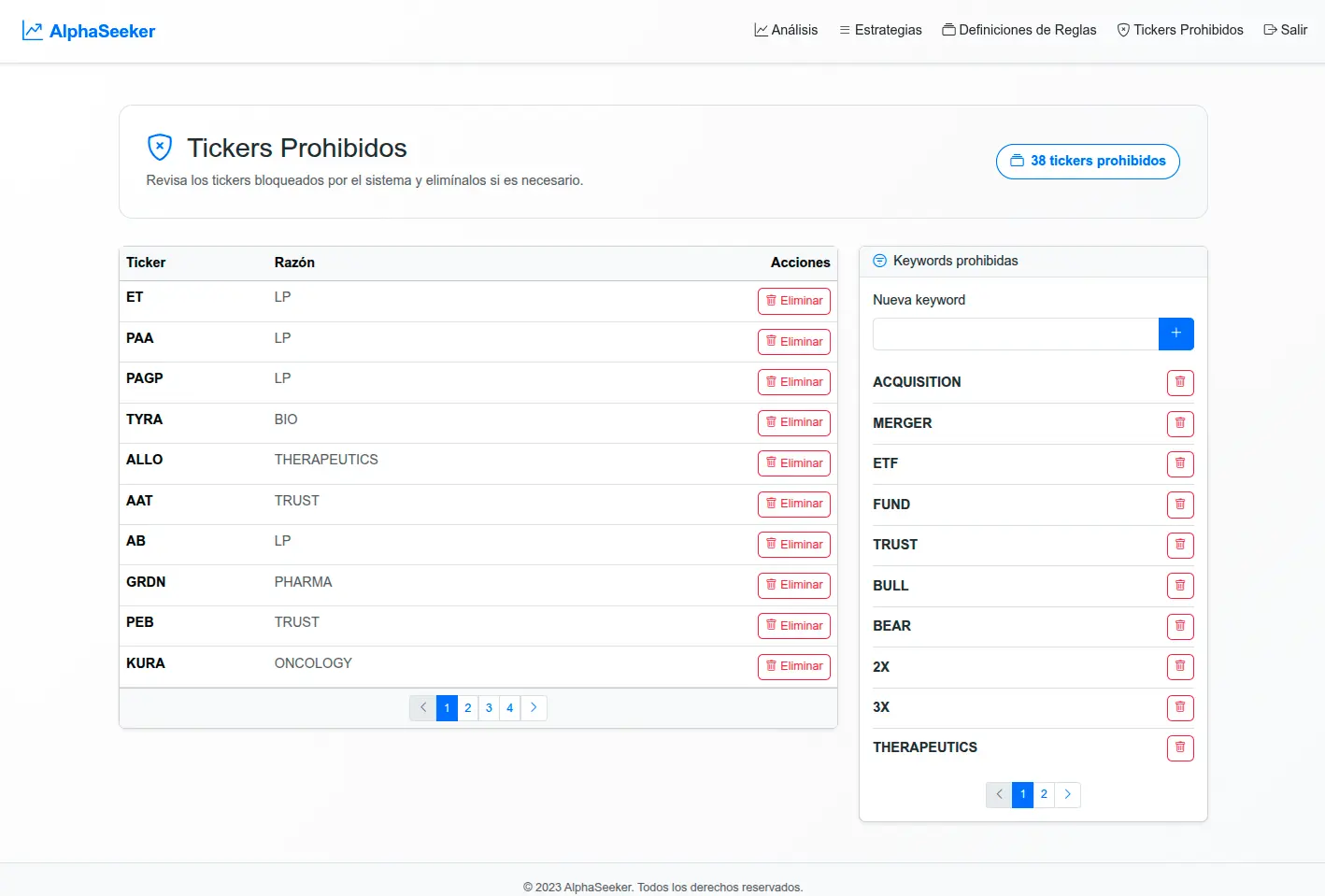
Task: Select page 1 in keywords pagination
Action: coord(1023,794)
